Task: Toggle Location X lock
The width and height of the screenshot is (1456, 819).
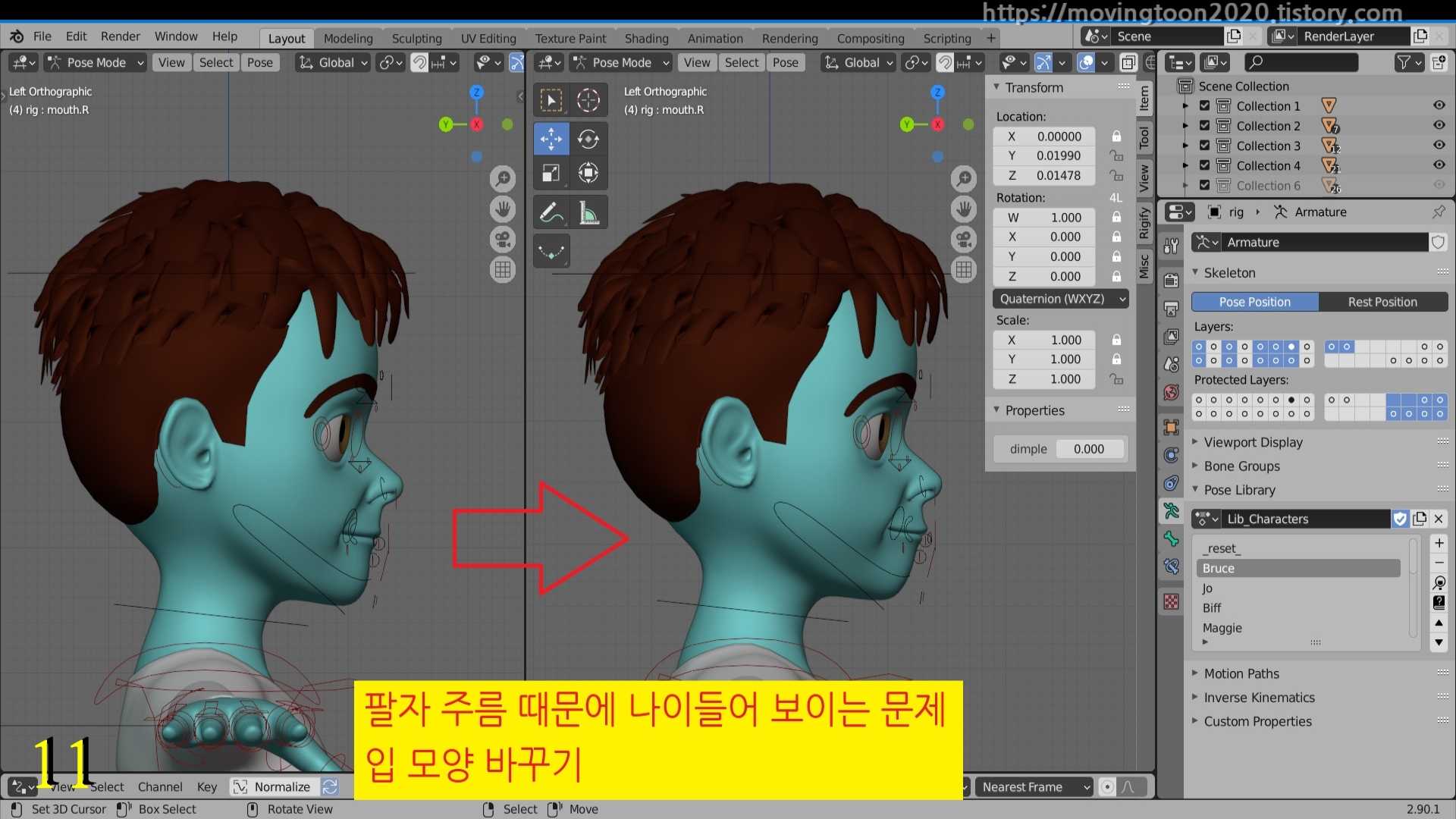Action: [1116, 136]
